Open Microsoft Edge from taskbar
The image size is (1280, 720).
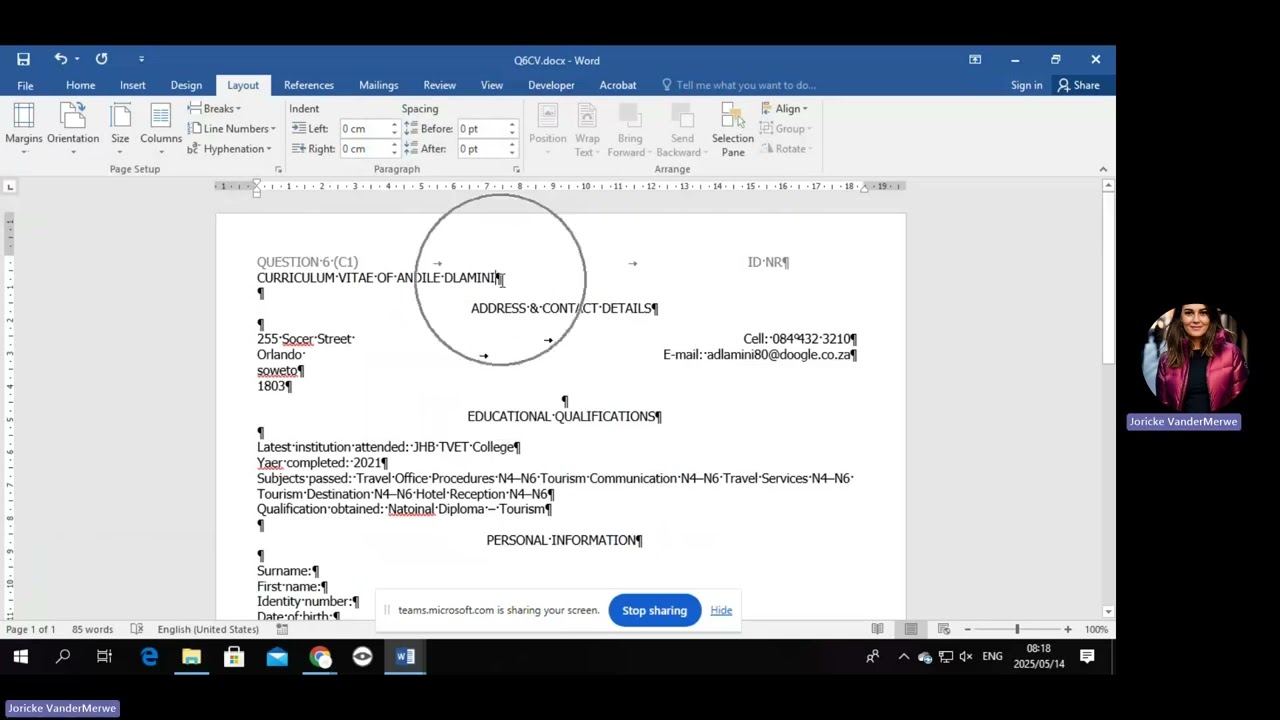pyautogui.click(x=149, y=657)
